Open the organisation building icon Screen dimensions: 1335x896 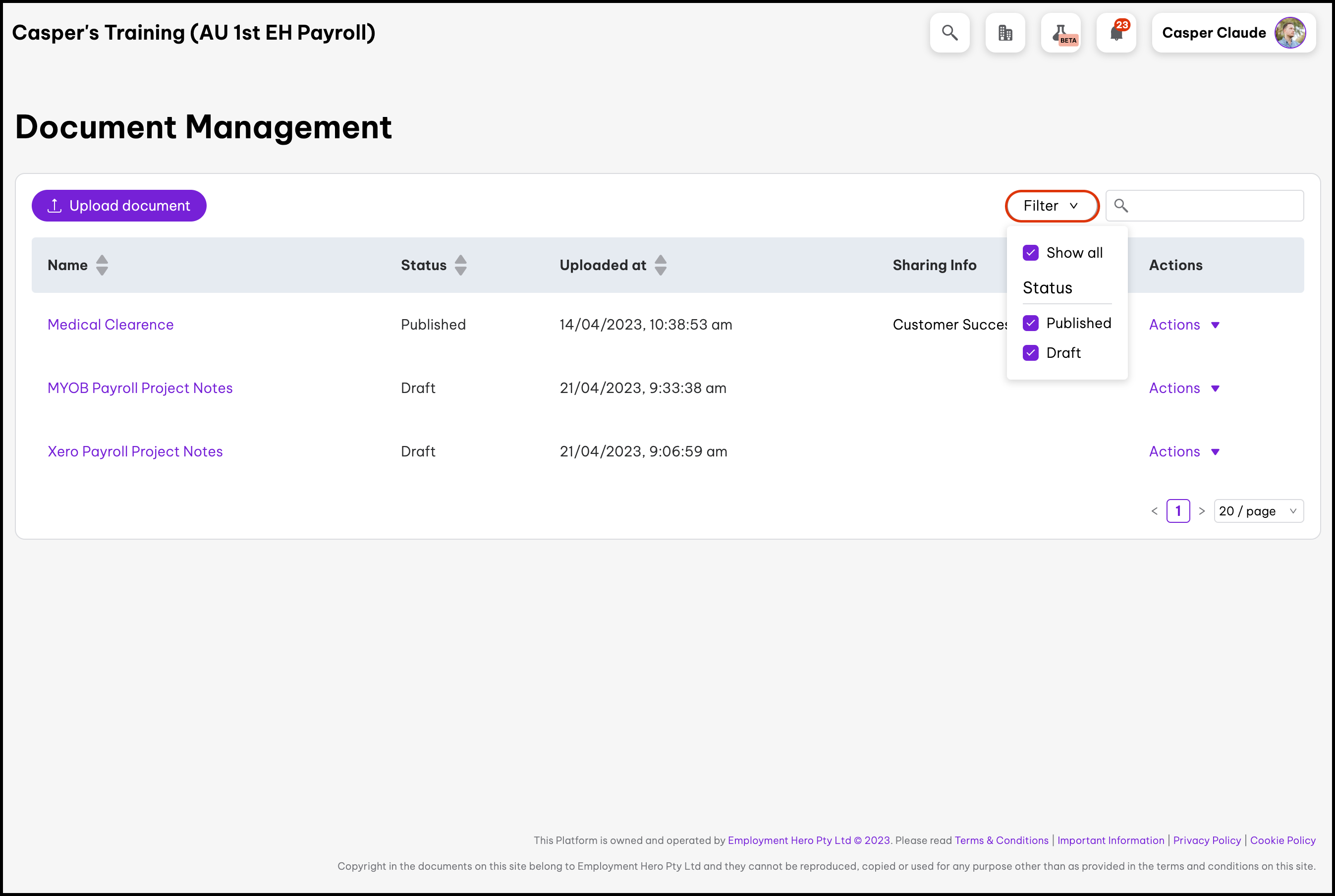pyautogui.click(x=1005, y=33)
